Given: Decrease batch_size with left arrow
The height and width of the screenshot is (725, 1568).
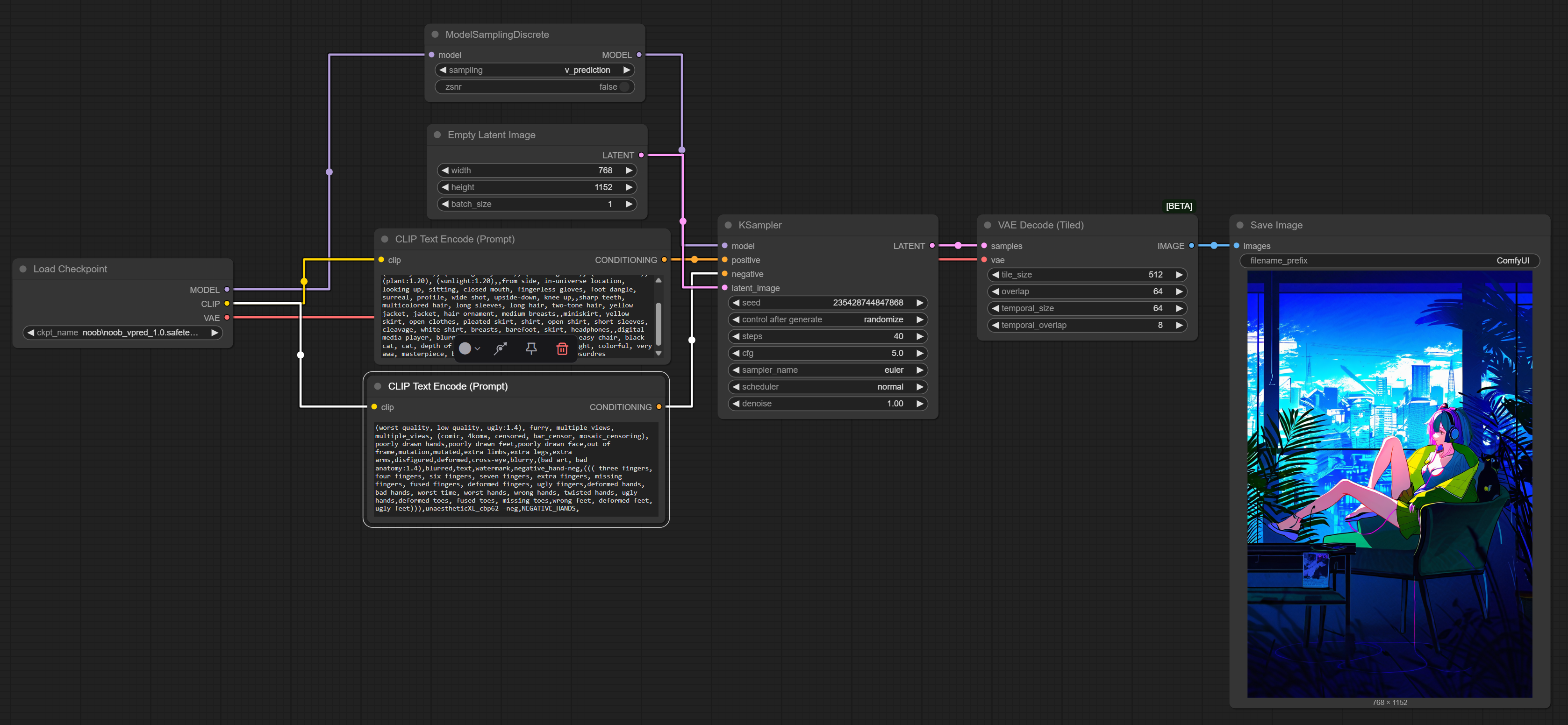Looking at the screenshot, I should (x=445, y=204).
